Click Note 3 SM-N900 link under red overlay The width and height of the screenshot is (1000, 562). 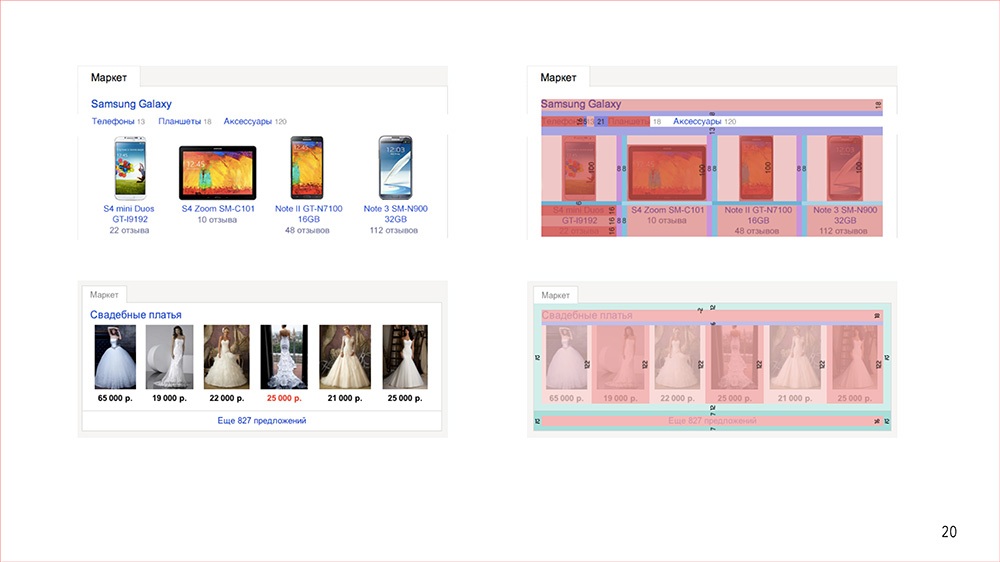click(x=845, y=215)
